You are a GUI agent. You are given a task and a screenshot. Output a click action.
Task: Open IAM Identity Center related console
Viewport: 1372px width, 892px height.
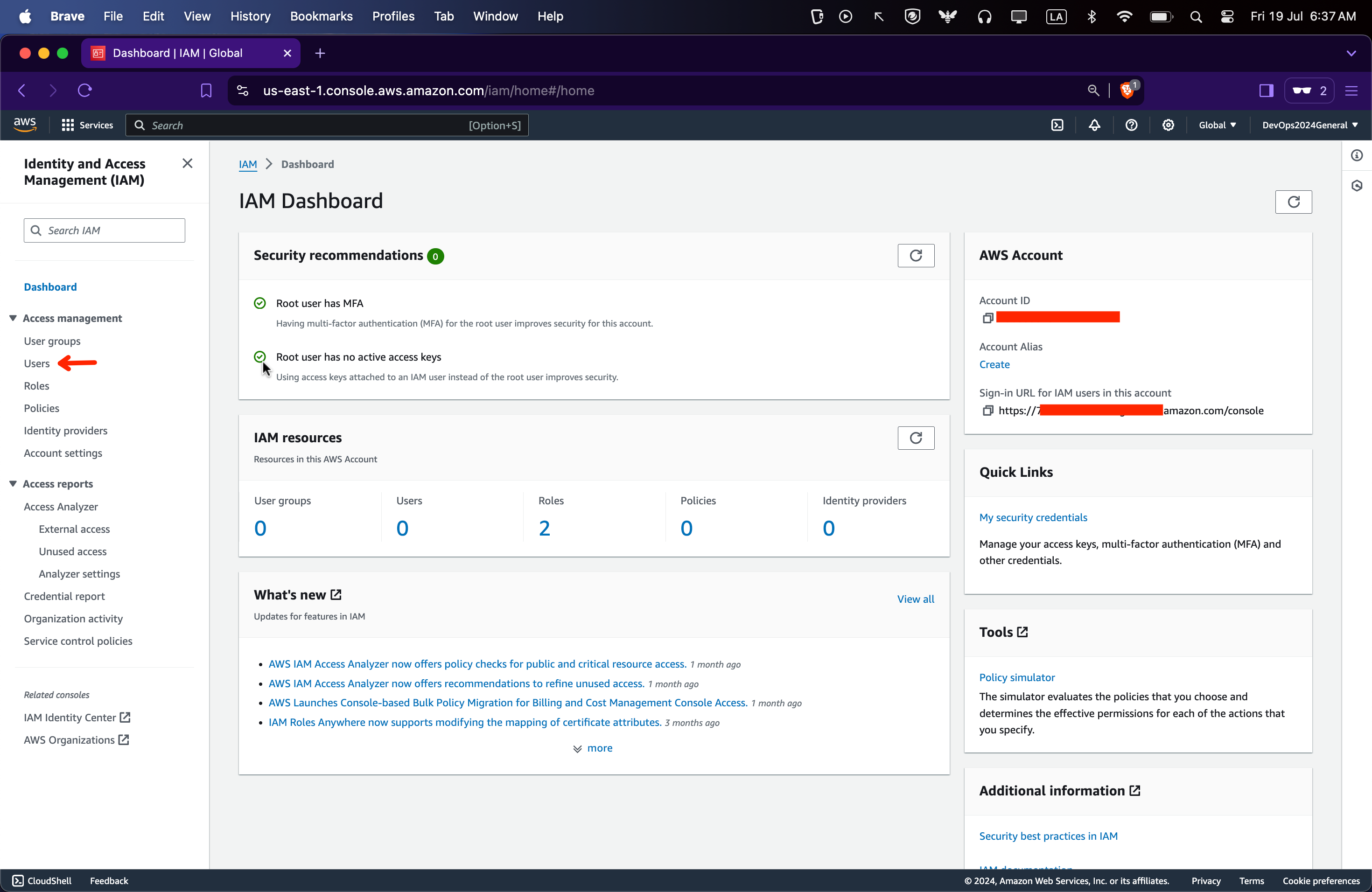tap(77, 718)
